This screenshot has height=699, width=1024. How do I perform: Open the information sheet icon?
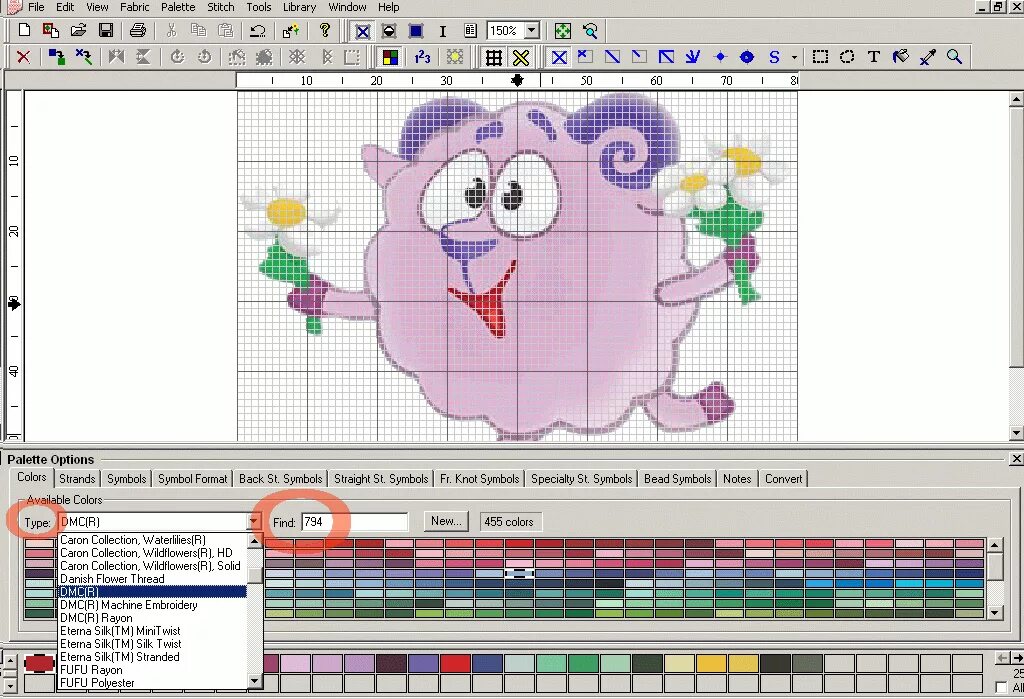(x=470, y=30)
